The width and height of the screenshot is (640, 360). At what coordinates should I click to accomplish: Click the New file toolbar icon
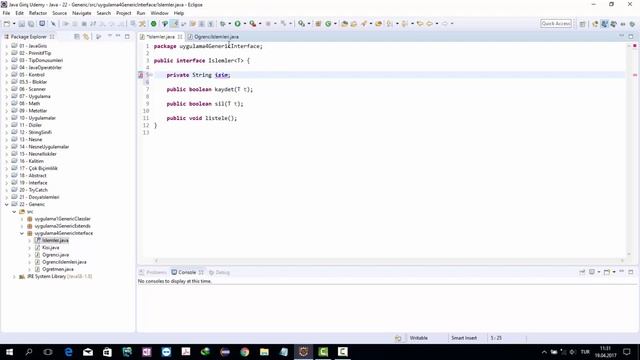tap(7, 24)
